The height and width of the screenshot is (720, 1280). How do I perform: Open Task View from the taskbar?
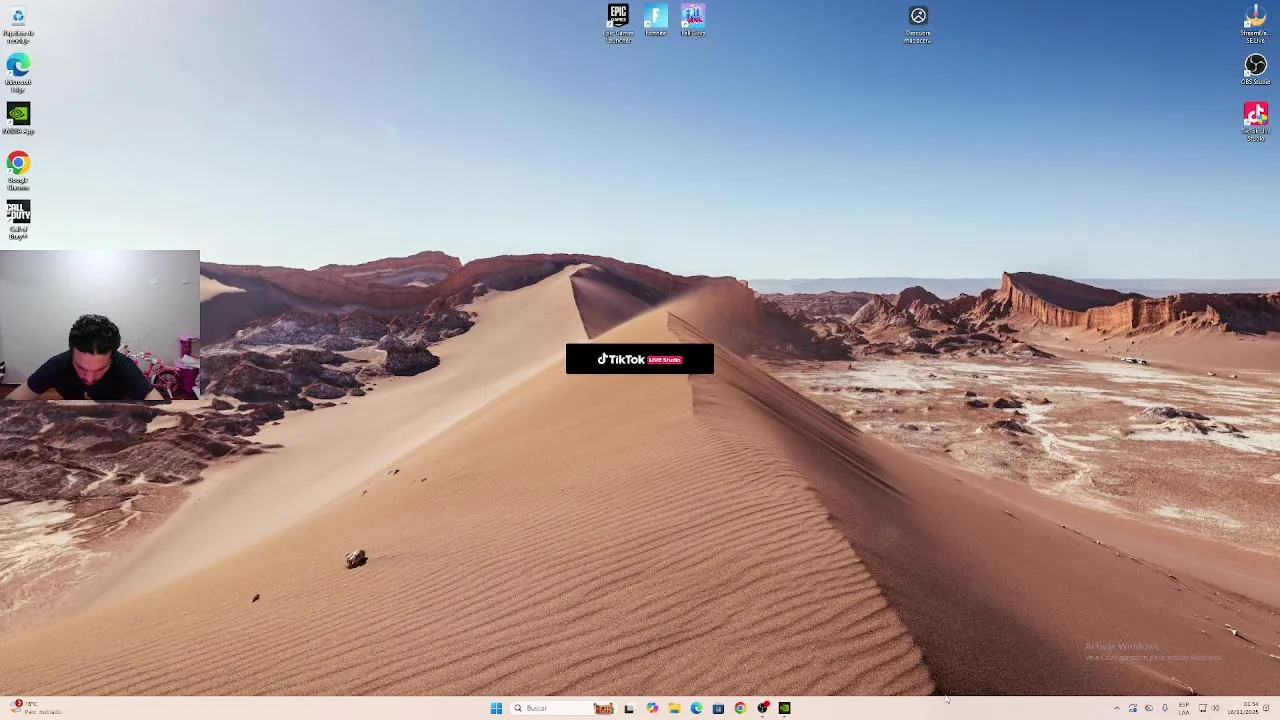click(x=629, y=708)
